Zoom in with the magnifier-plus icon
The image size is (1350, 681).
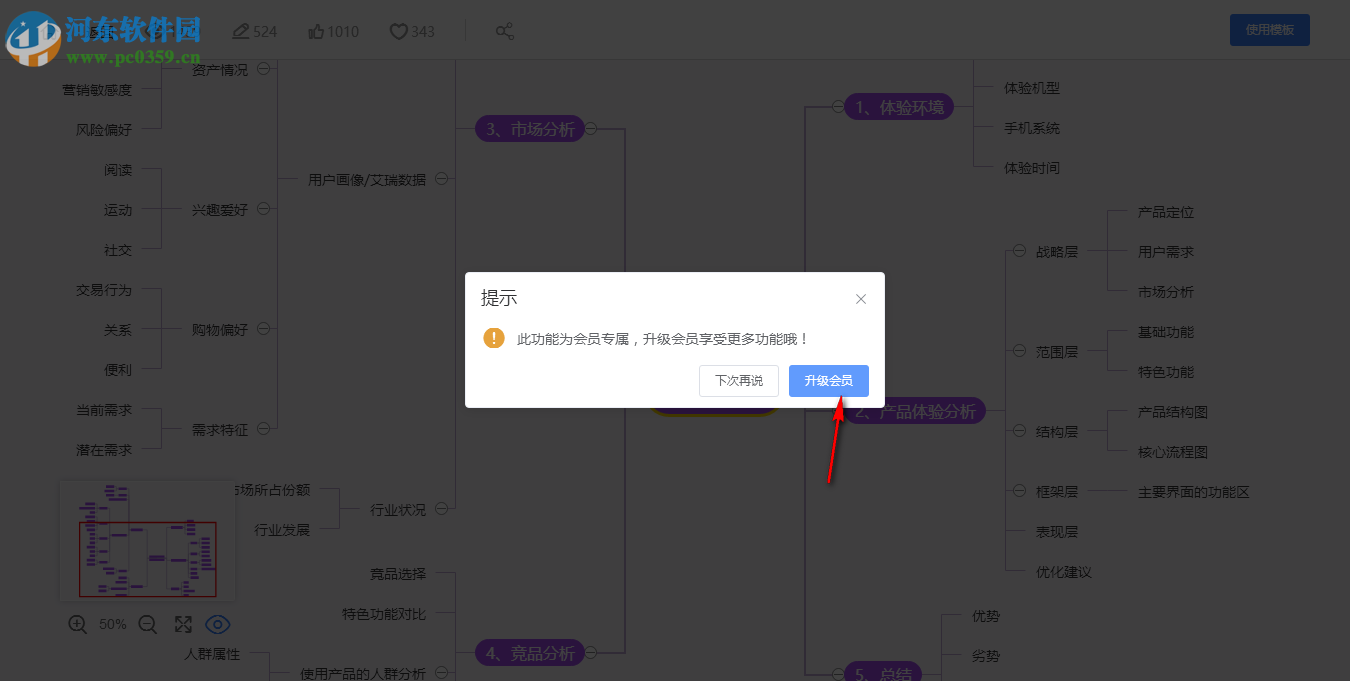click(x=77, y=623)
